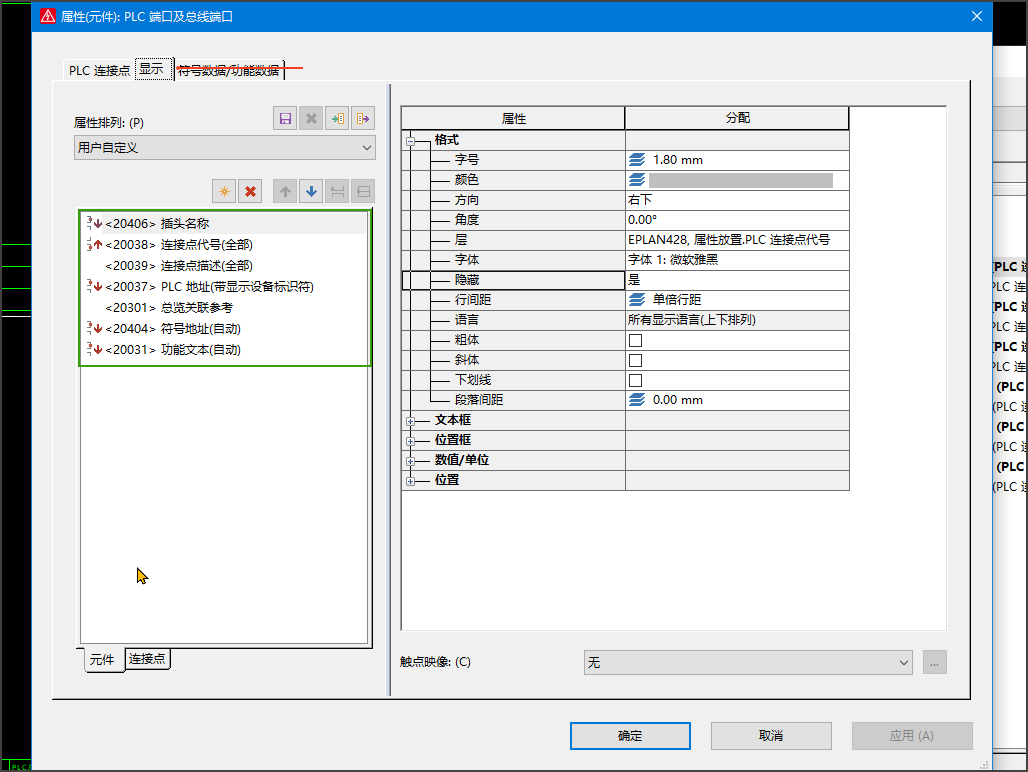
Task: Click the new property star icon
Action: pos(224,191)
